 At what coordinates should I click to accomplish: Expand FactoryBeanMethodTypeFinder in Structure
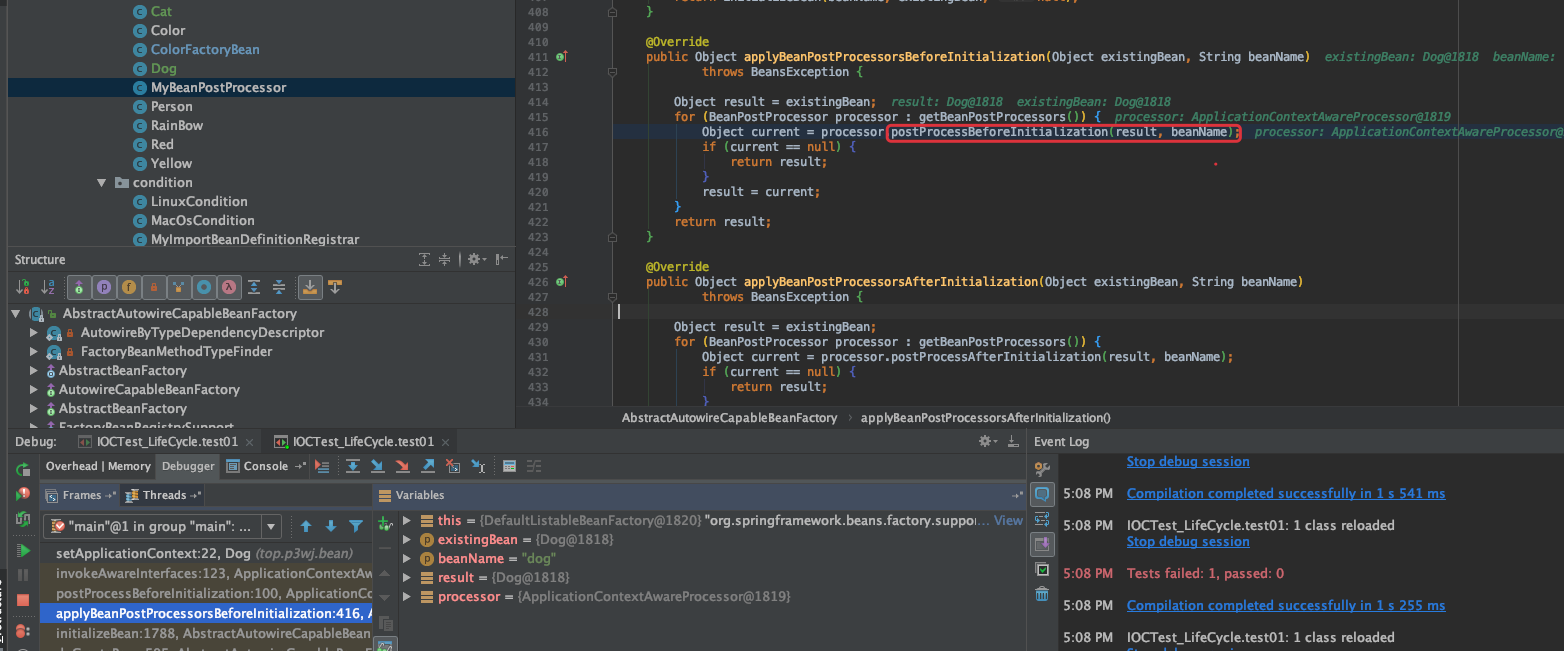[34, 352]
